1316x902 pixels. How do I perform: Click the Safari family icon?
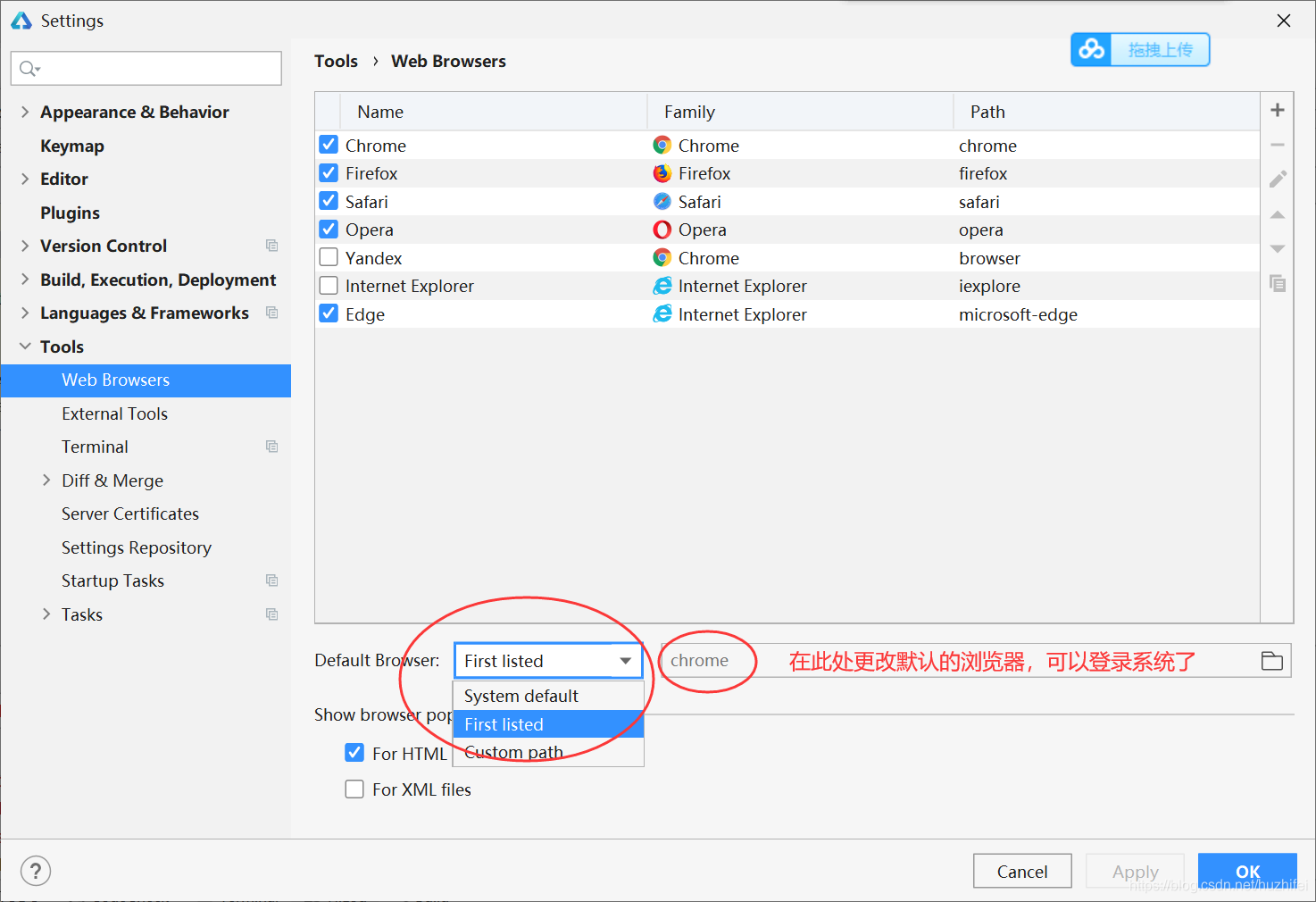coord(662,201)
